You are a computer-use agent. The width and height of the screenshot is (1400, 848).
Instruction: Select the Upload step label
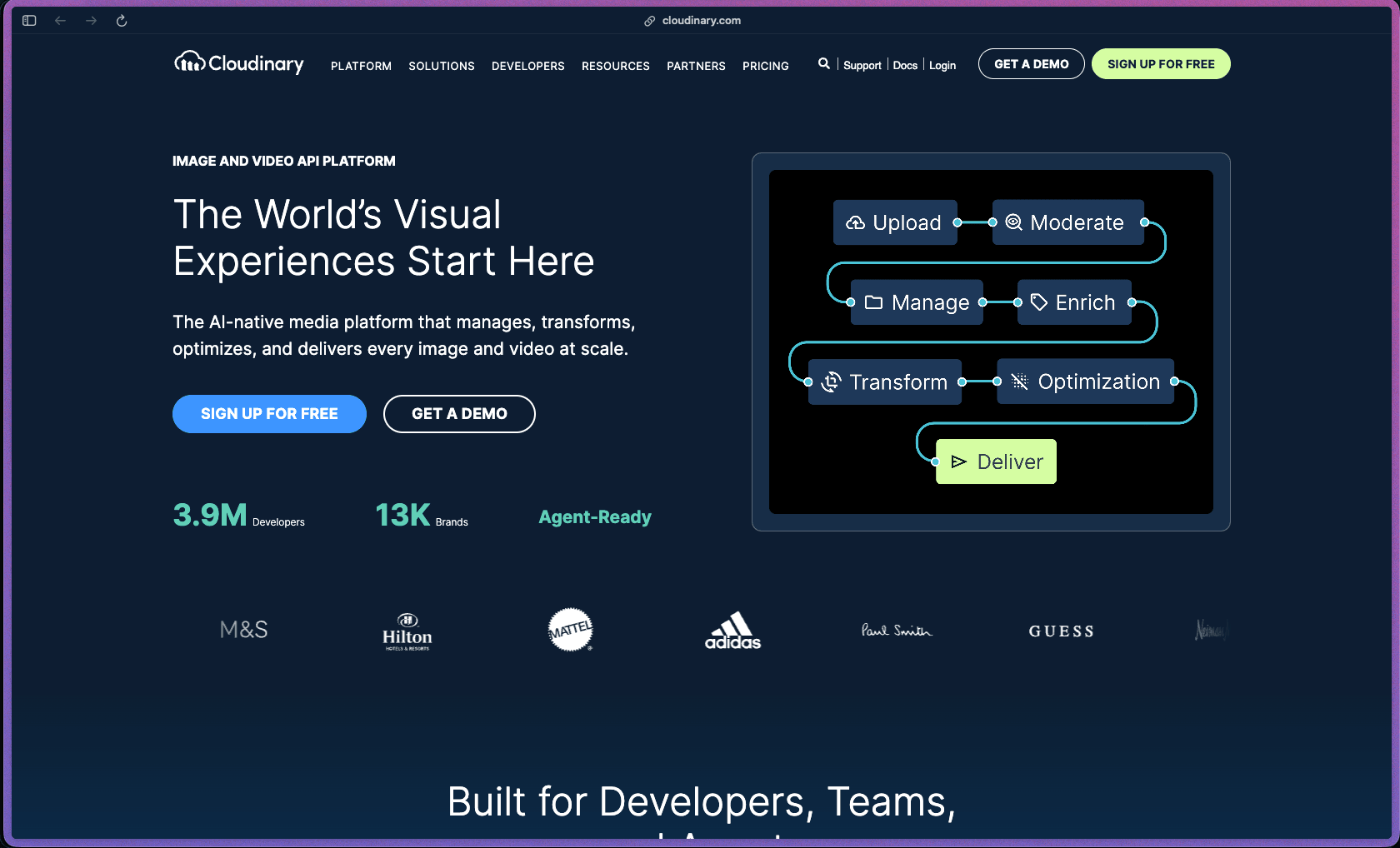(x=907, y=222)
